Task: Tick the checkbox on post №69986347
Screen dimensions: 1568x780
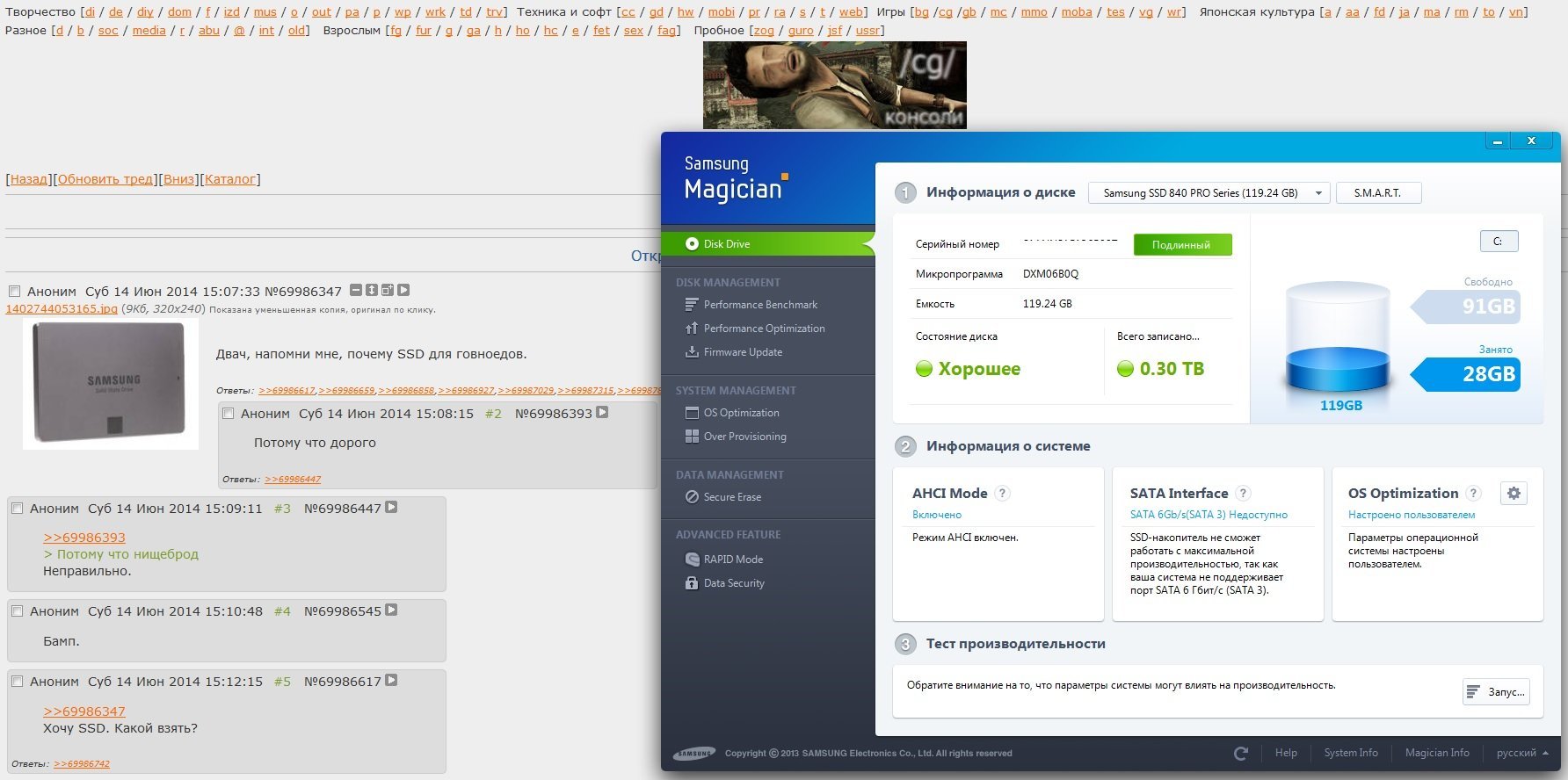Action: [14, 292]
